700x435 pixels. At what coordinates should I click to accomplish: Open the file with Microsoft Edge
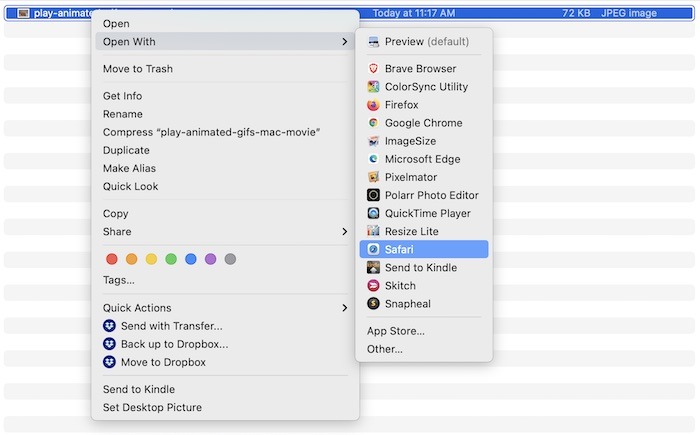(424, 159)
